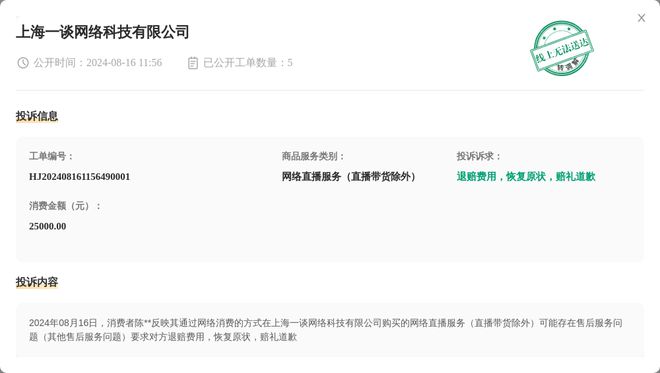The width and height of the screenshot is (660, 373).
Task: Click green text 退赔费用，恢复原状，赔礼道歉
Action: click(526, 176)
